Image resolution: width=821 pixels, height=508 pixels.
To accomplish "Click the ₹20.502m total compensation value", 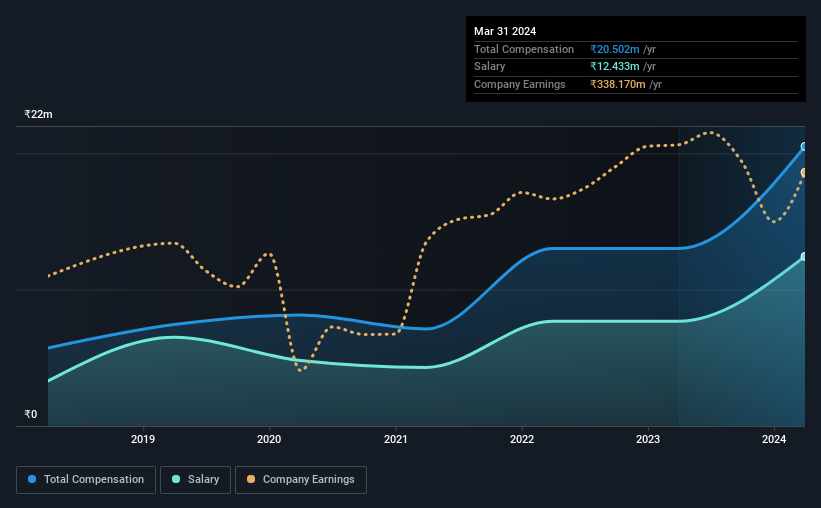I will (x=615, y=49).
